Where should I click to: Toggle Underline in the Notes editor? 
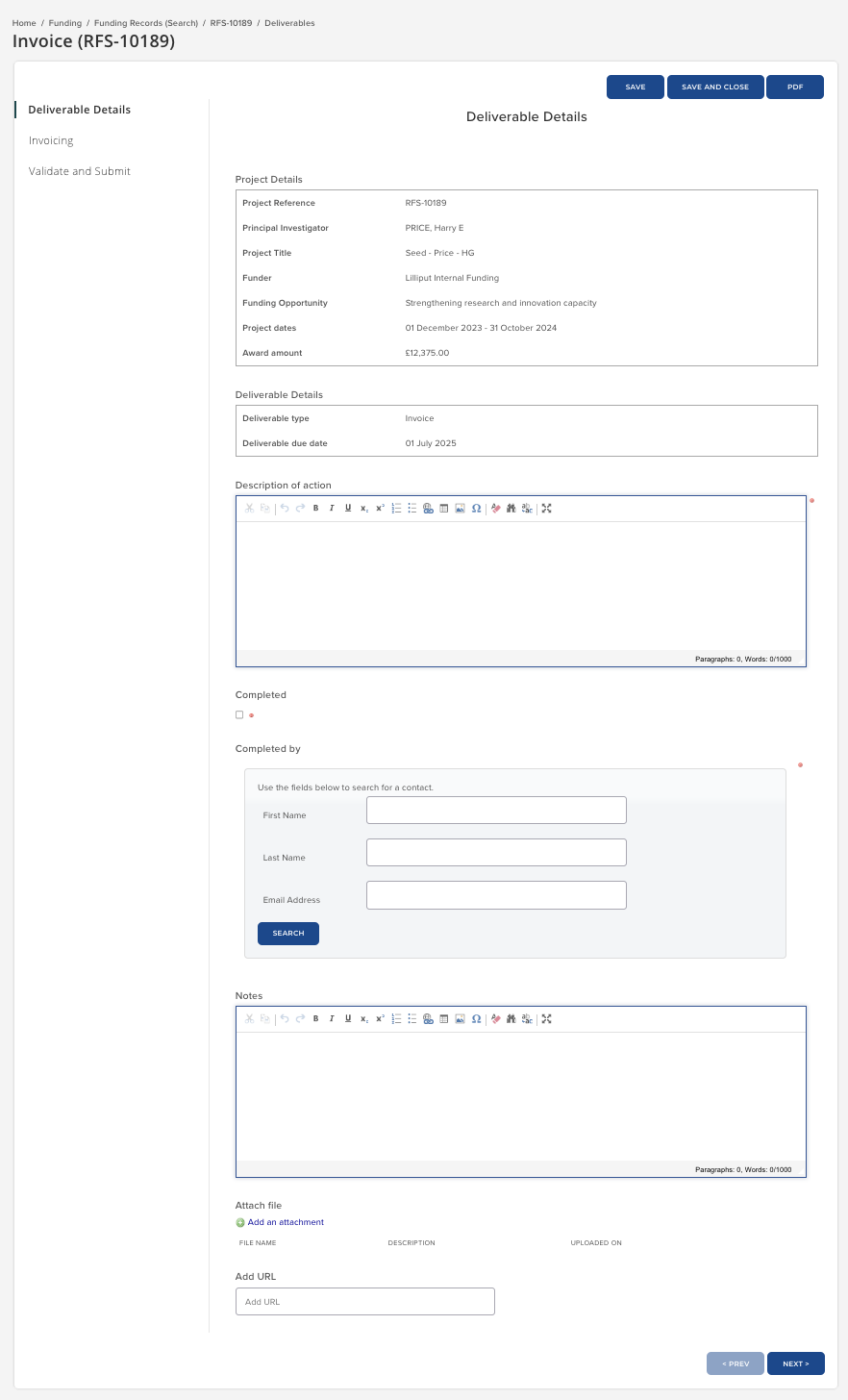[x=348, y=1019]
